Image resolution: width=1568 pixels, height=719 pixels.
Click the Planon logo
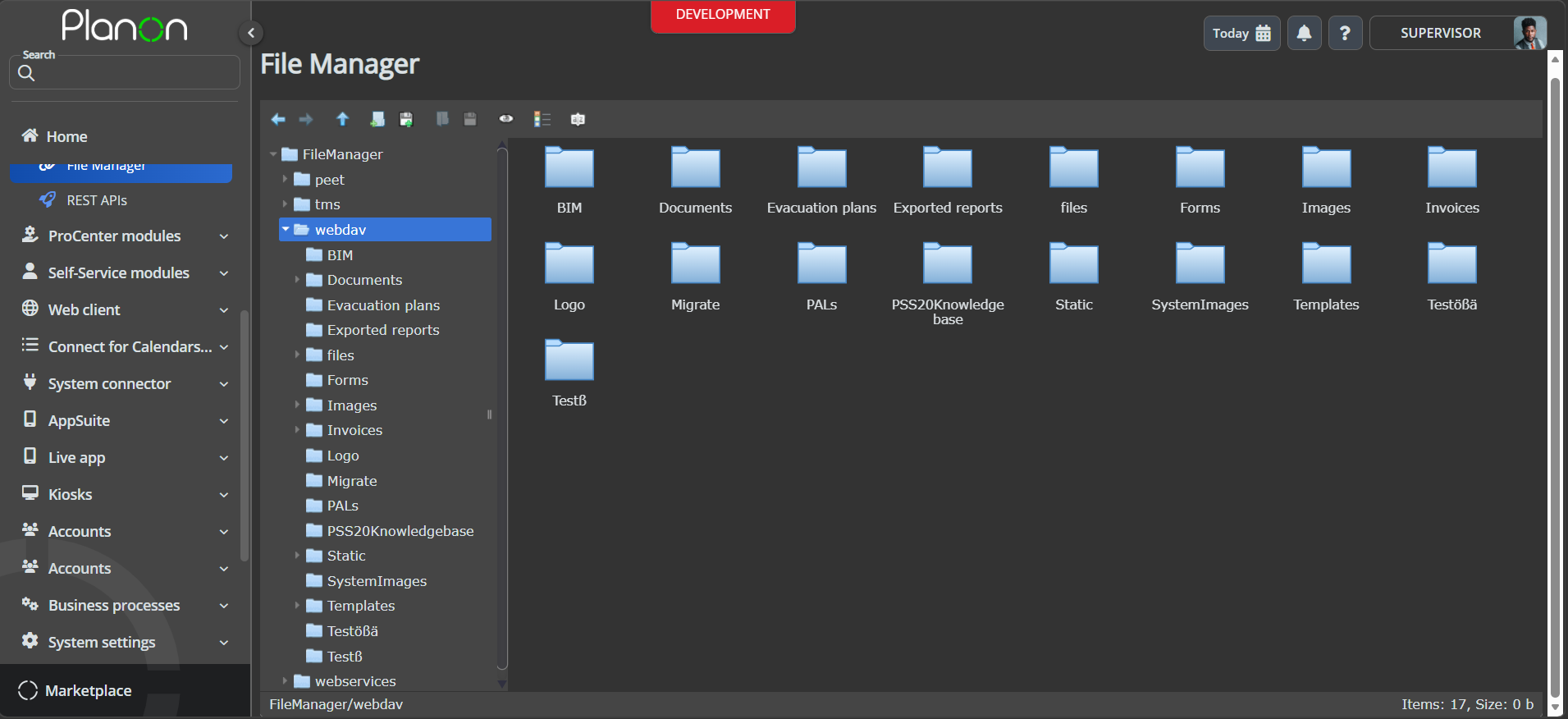[x=125, y=25]
